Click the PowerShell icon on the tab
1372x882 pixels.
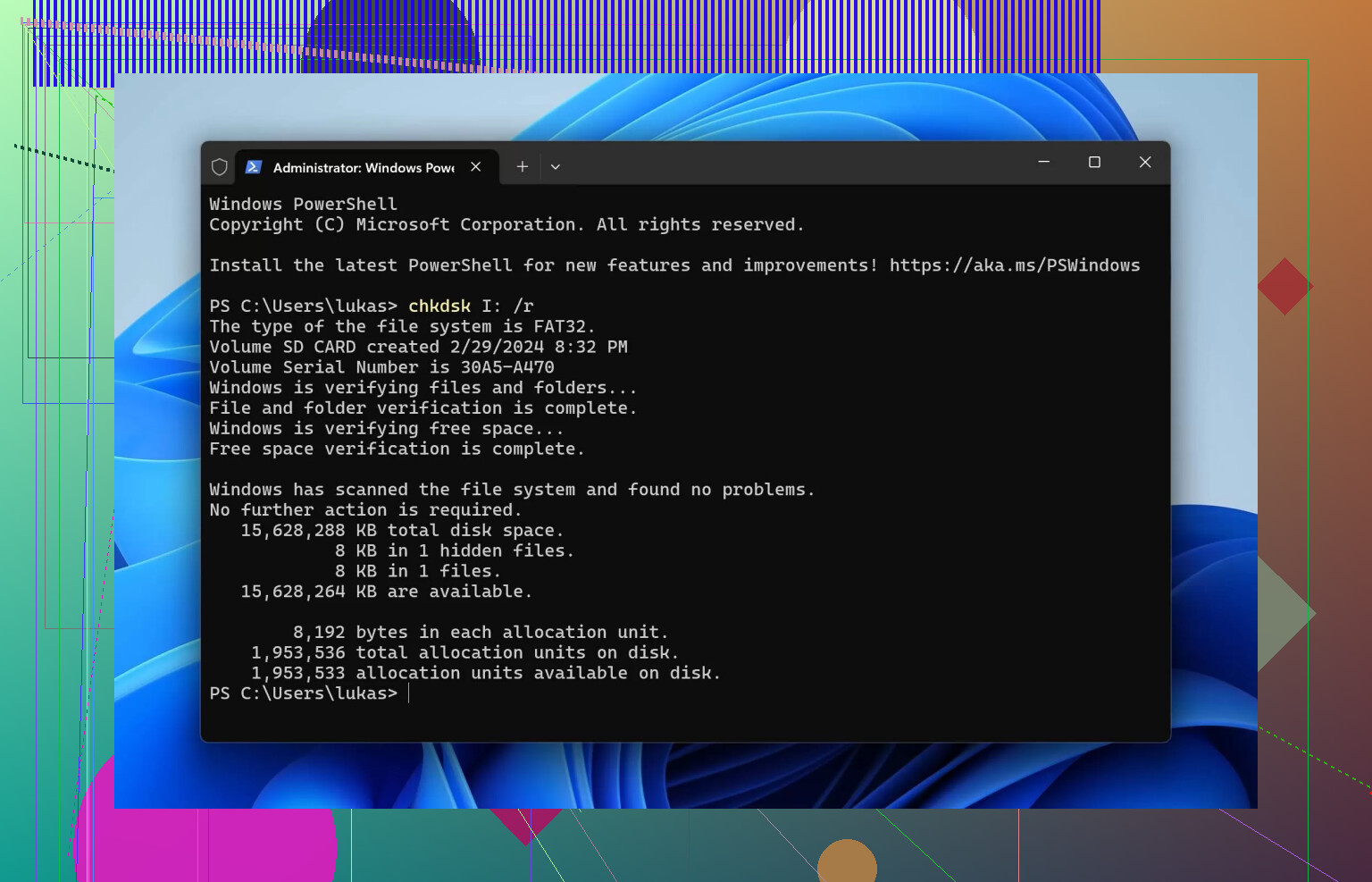[254, 167]
